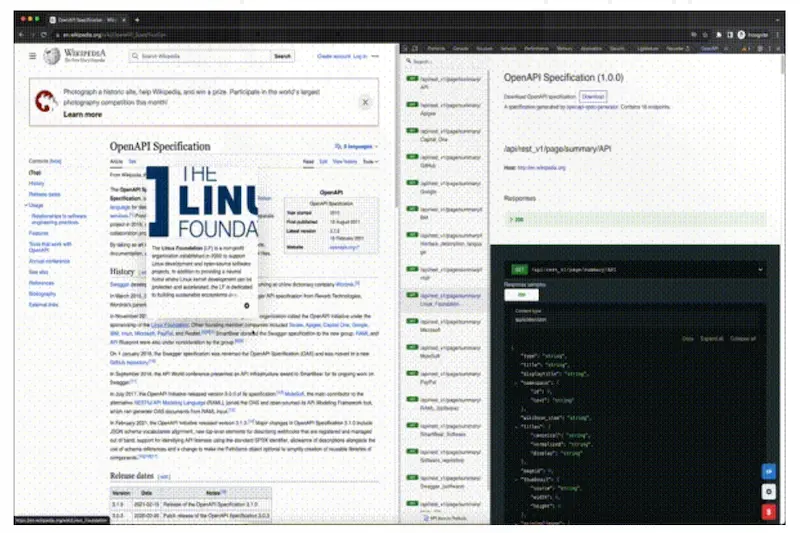800x533 pixels.
Task: Click the Incognito profile icon
Action: click(x=741, y=35)
